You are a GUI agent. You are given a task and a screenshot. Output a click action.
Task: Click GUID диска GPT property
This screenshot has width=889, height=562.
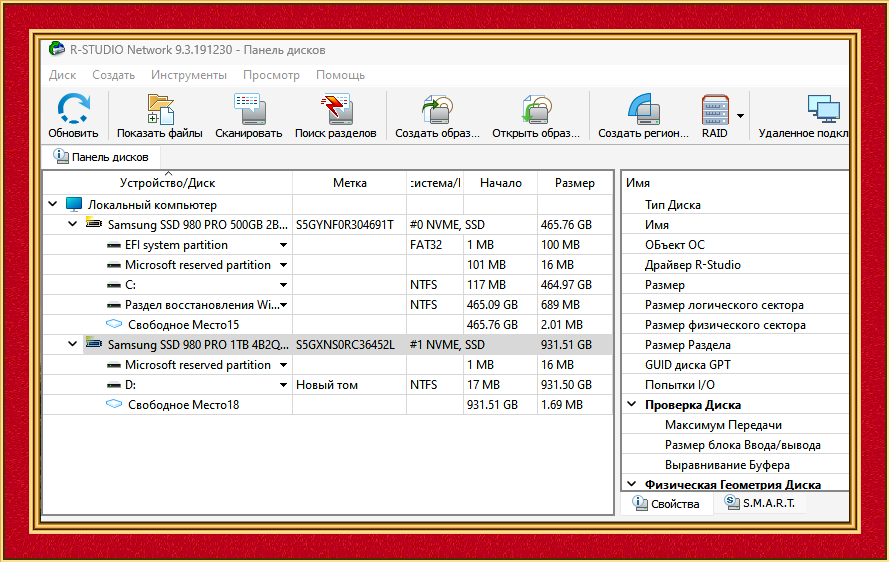(x=735, y=365)
